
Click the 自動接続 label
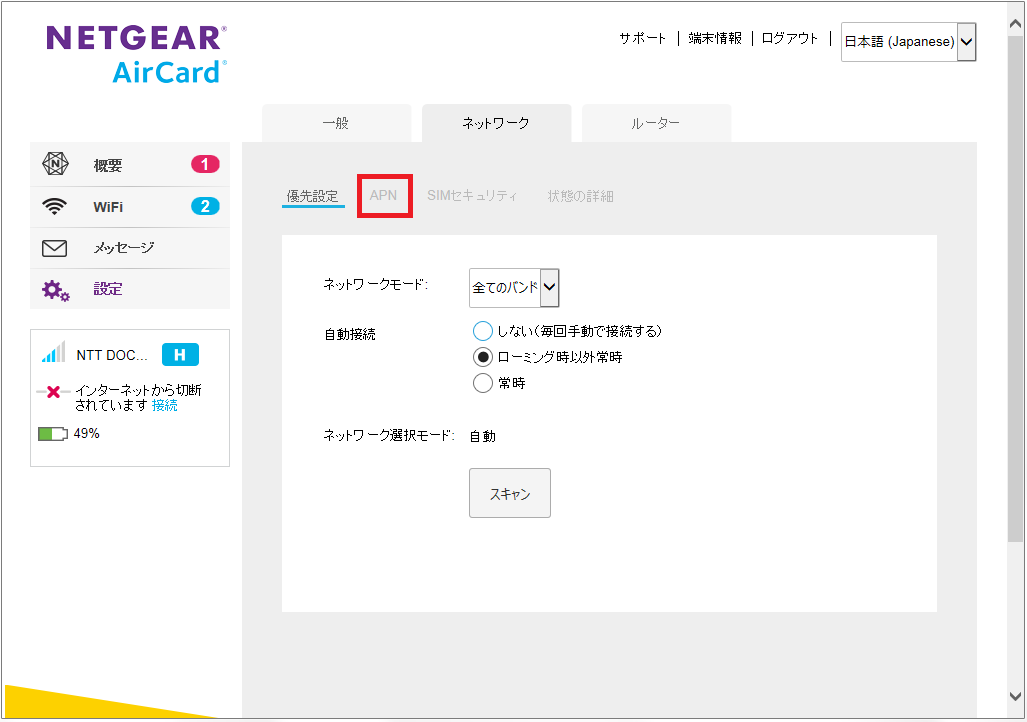click(350, 334)
